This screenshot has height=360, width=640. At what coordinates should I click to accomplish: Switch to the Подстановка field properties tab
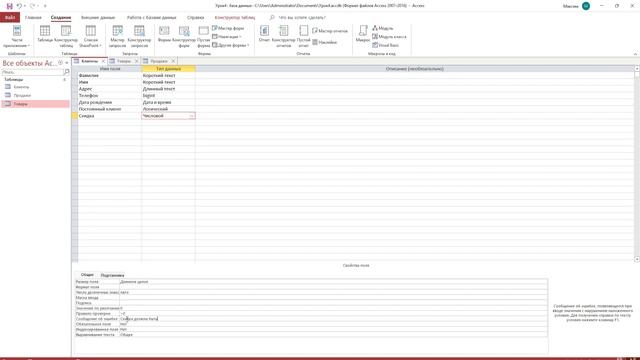(112, 276)
